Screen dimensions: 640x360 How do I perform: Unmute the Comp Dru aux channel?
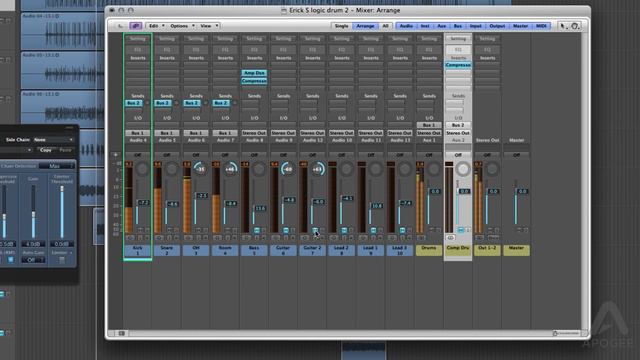(x=460, y=230)
